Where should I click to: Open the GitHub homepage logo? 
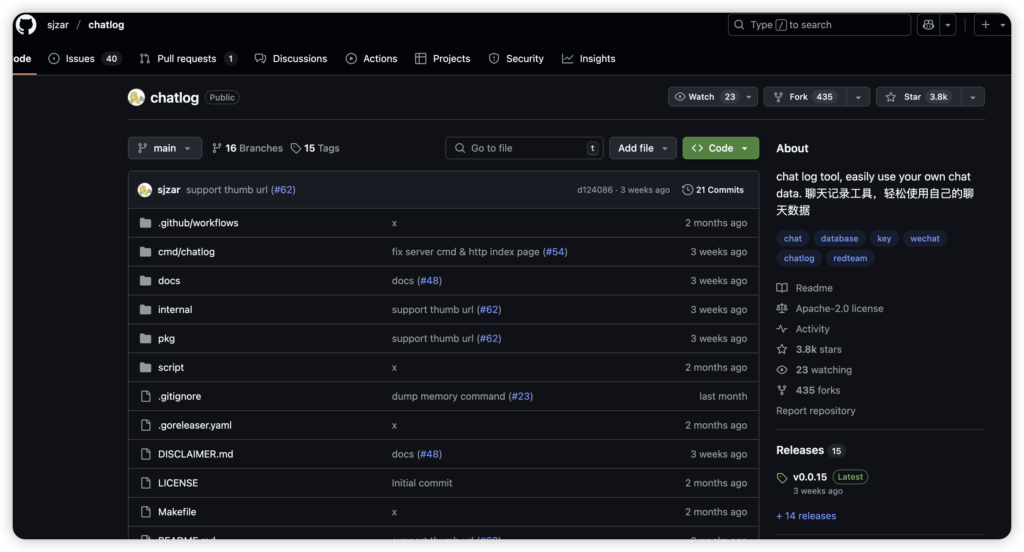(26, 25)
